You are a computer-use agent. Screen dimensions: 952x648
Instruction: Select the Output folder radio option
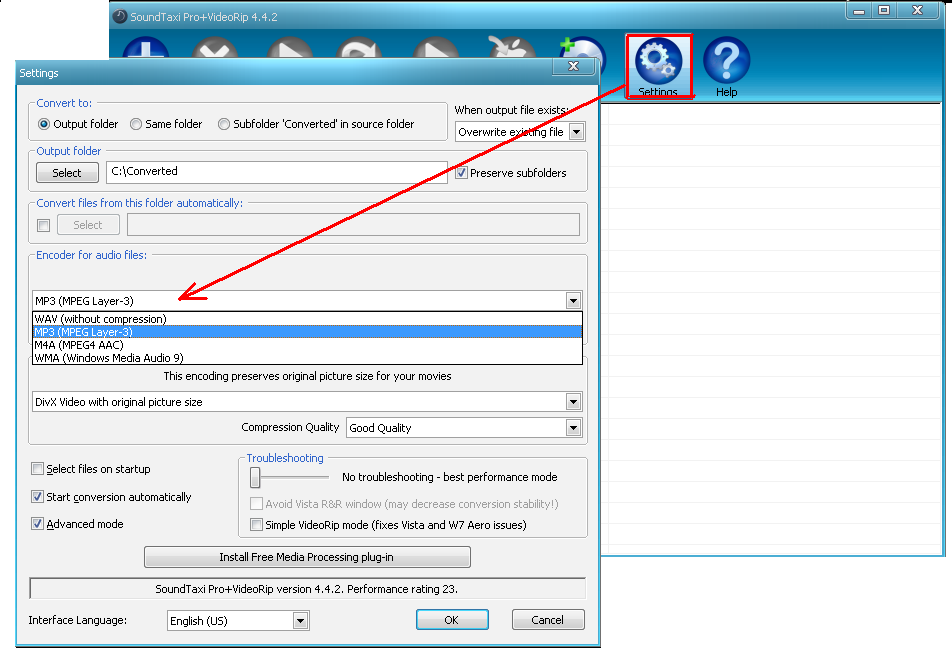[78, 124]
